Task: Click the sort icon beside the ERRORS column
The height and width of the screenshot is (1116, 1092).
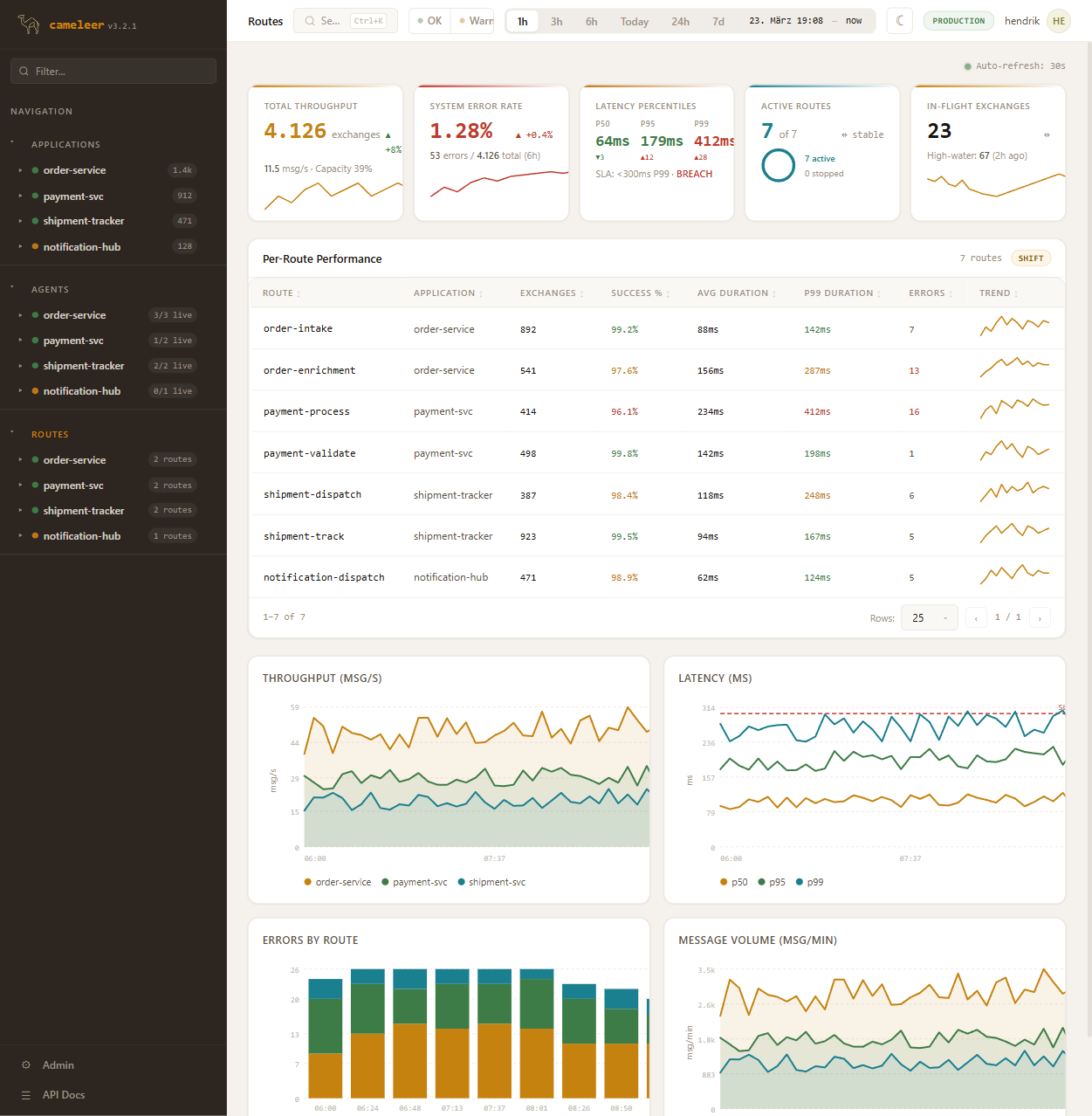Action: tap(951, 294)
